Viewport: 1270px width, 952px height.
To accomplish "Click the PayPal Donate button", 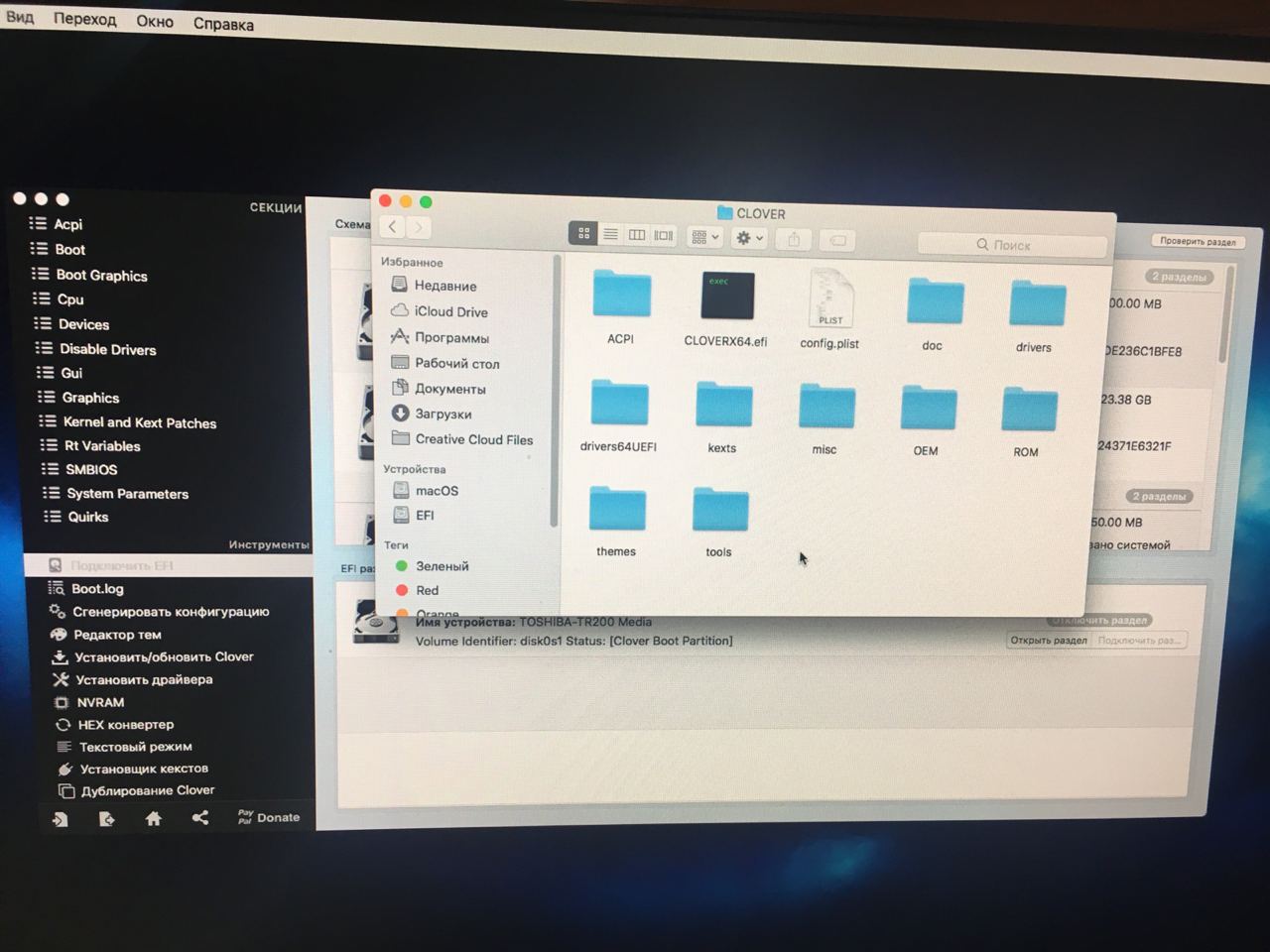I will (x=269, y=817).
